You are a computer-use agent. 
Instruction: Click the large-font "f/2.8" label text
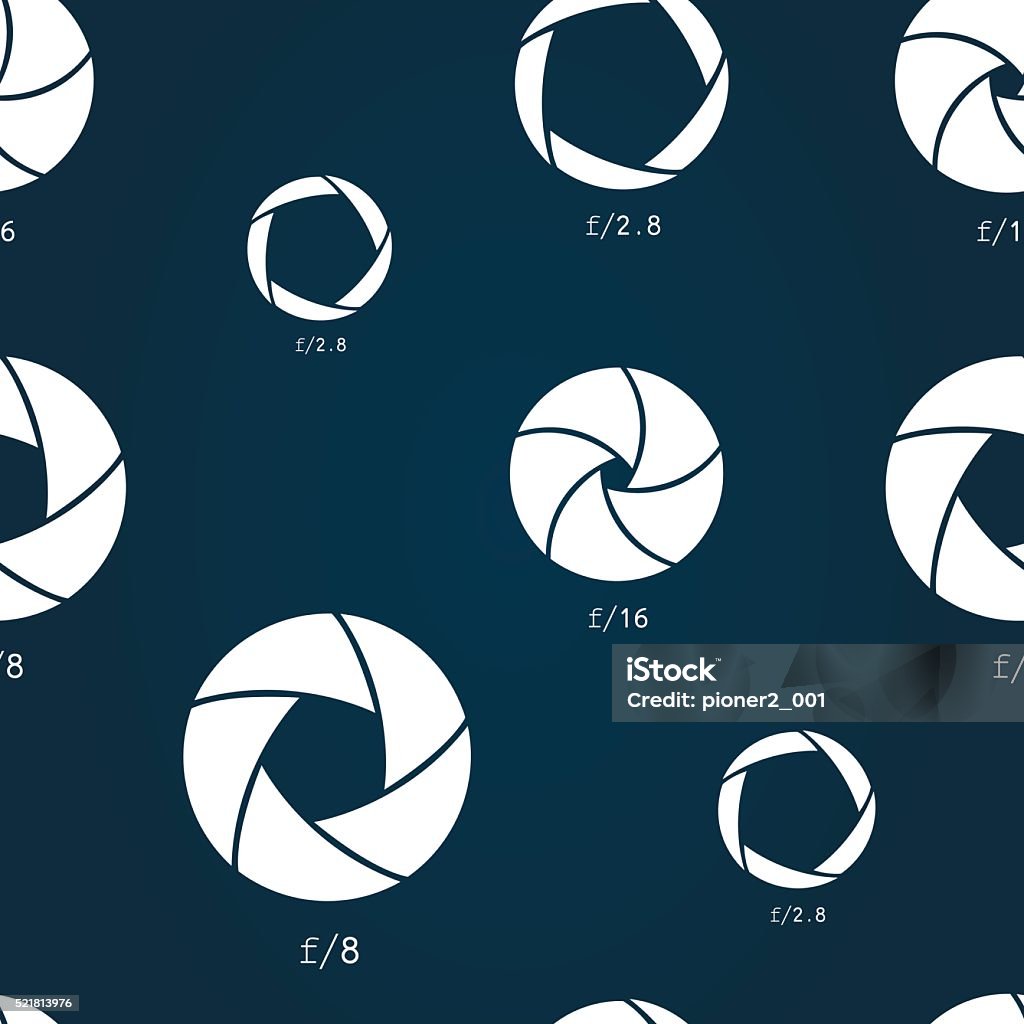coord(624,226)
